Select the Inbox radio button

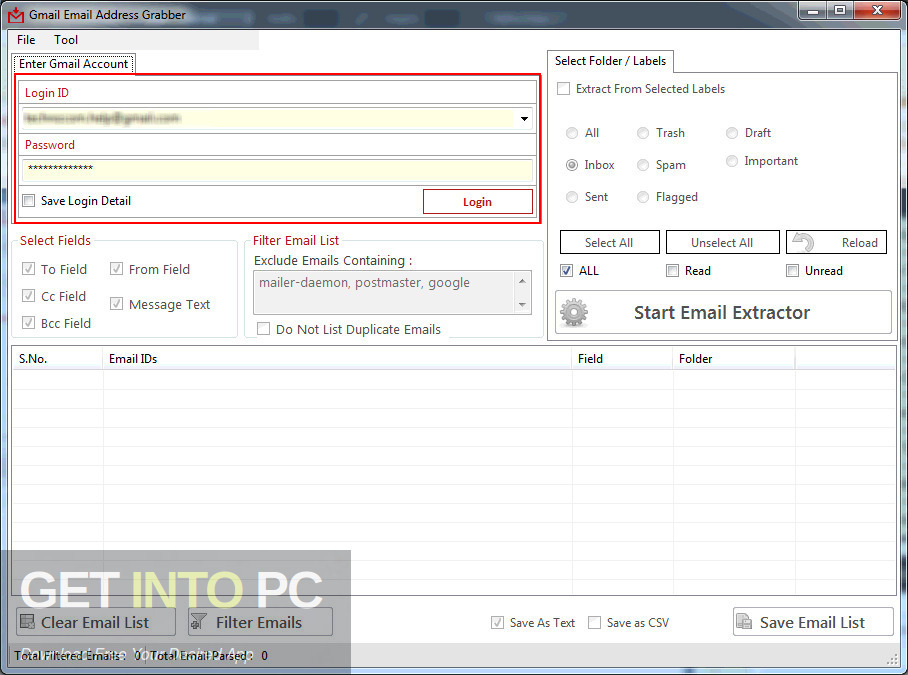pos(572,165)
